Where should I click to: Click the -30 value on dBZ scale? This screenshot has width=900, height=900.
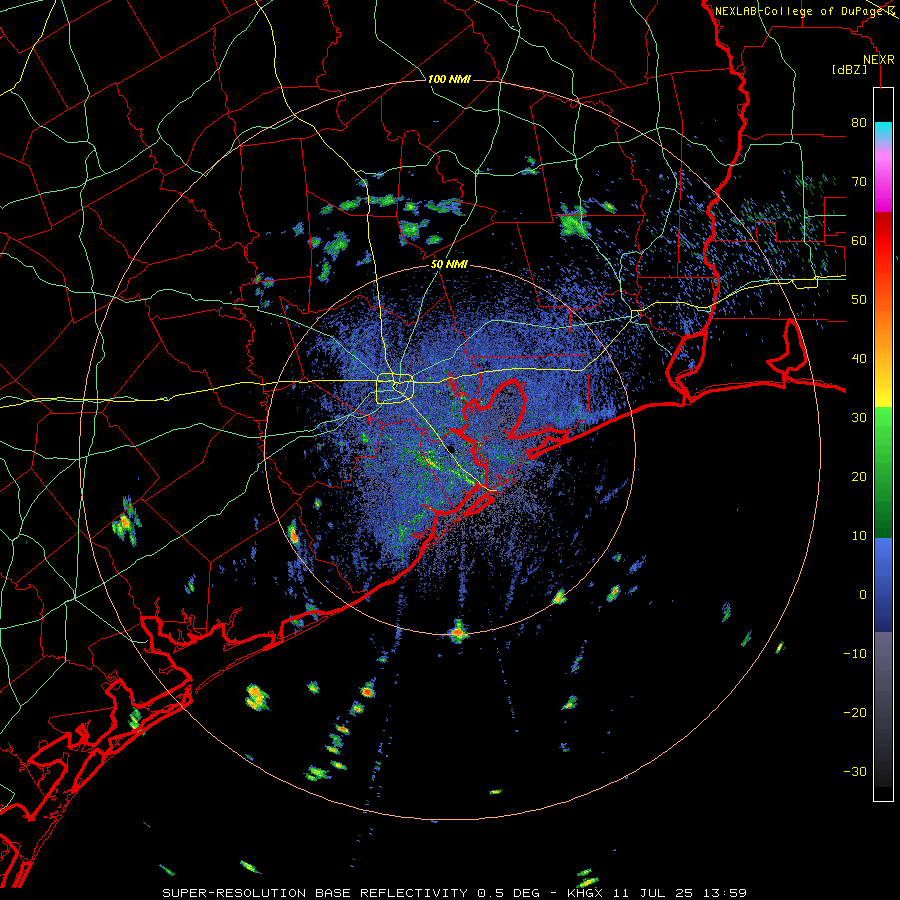(x=855, y=772)
